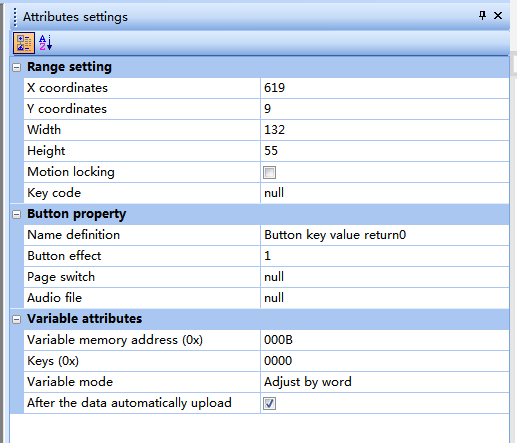This screenshot has height=443, width=517.
Task: Sort properties alphabetically with A-Z icon
Action: pos(45,43)
